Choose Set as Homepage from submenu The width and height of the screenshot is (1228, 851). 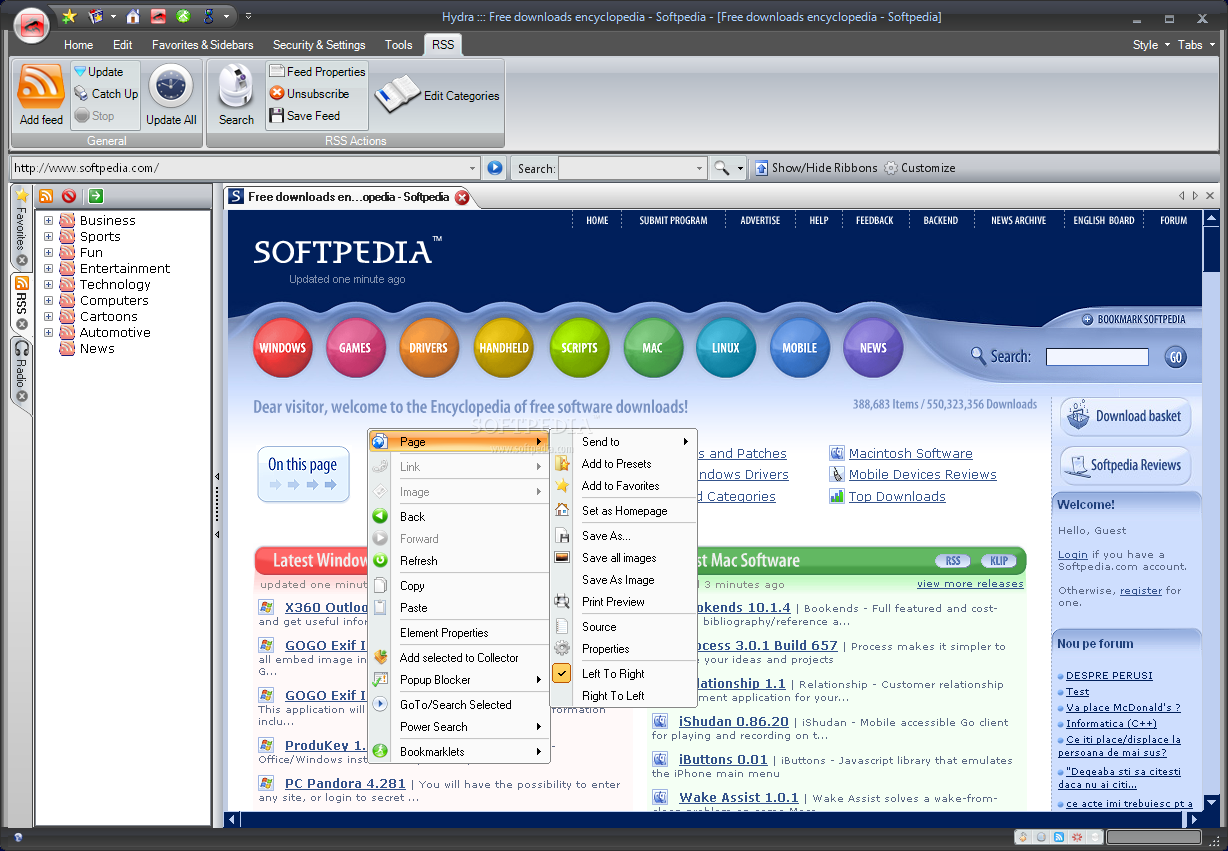(623, 511)
